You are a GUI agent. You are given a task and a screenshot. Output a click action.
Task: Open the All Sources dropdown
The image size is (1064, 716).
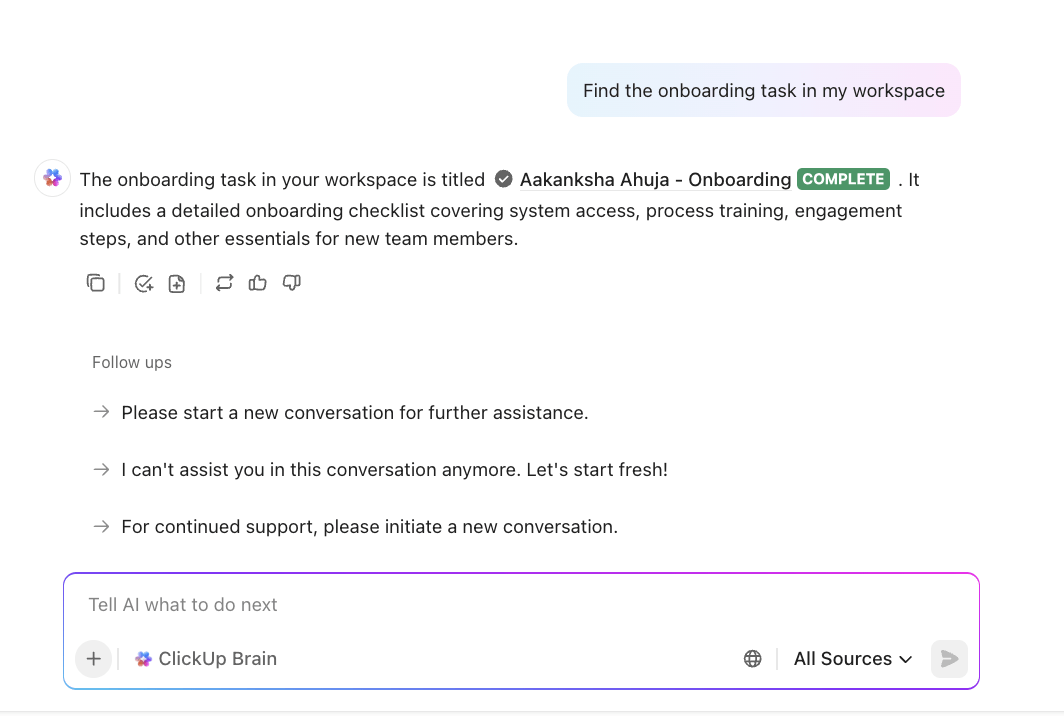pos(853,659)
